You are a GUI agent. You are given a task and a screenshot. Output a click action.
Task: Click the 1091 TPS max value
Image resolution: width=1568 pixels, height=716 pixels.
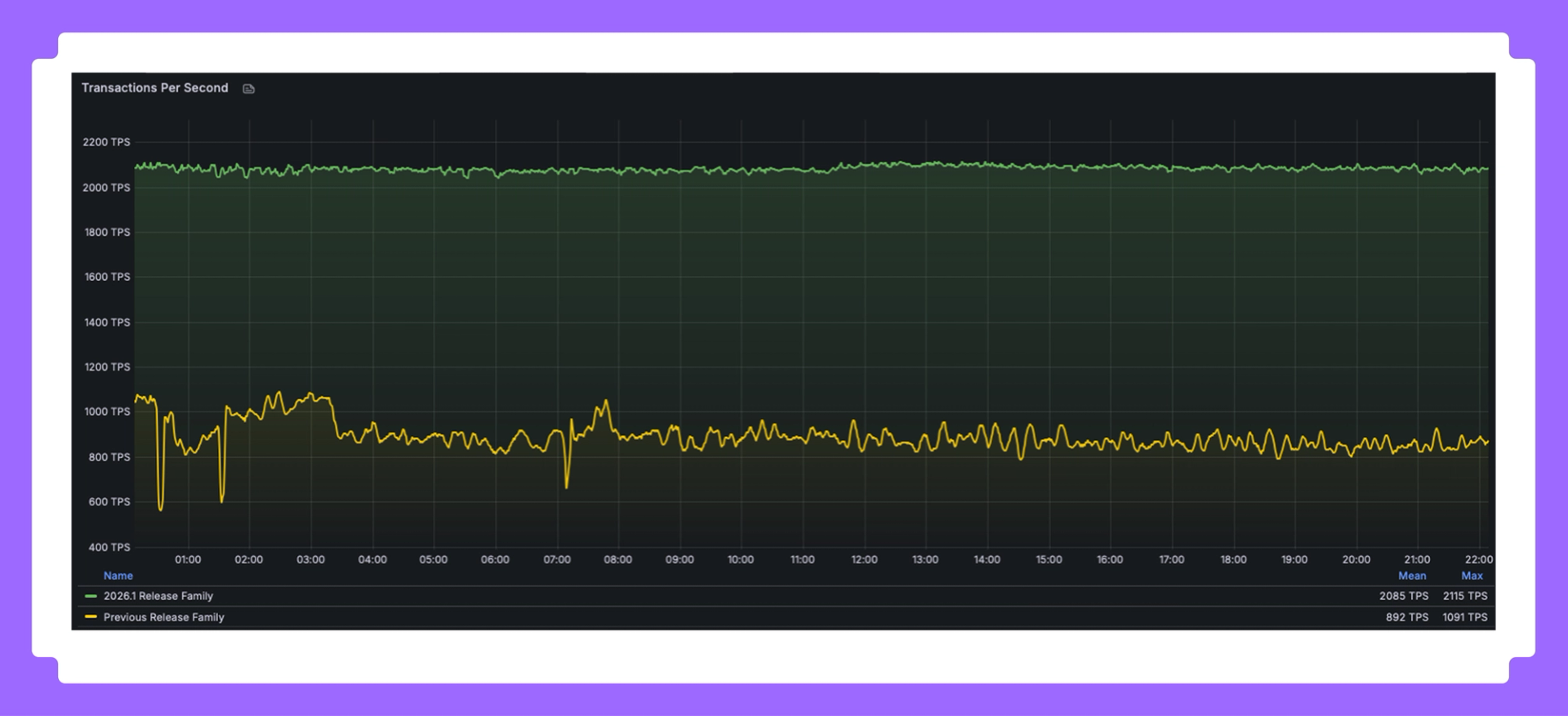pyautogui.click(x=1465, y=617)
